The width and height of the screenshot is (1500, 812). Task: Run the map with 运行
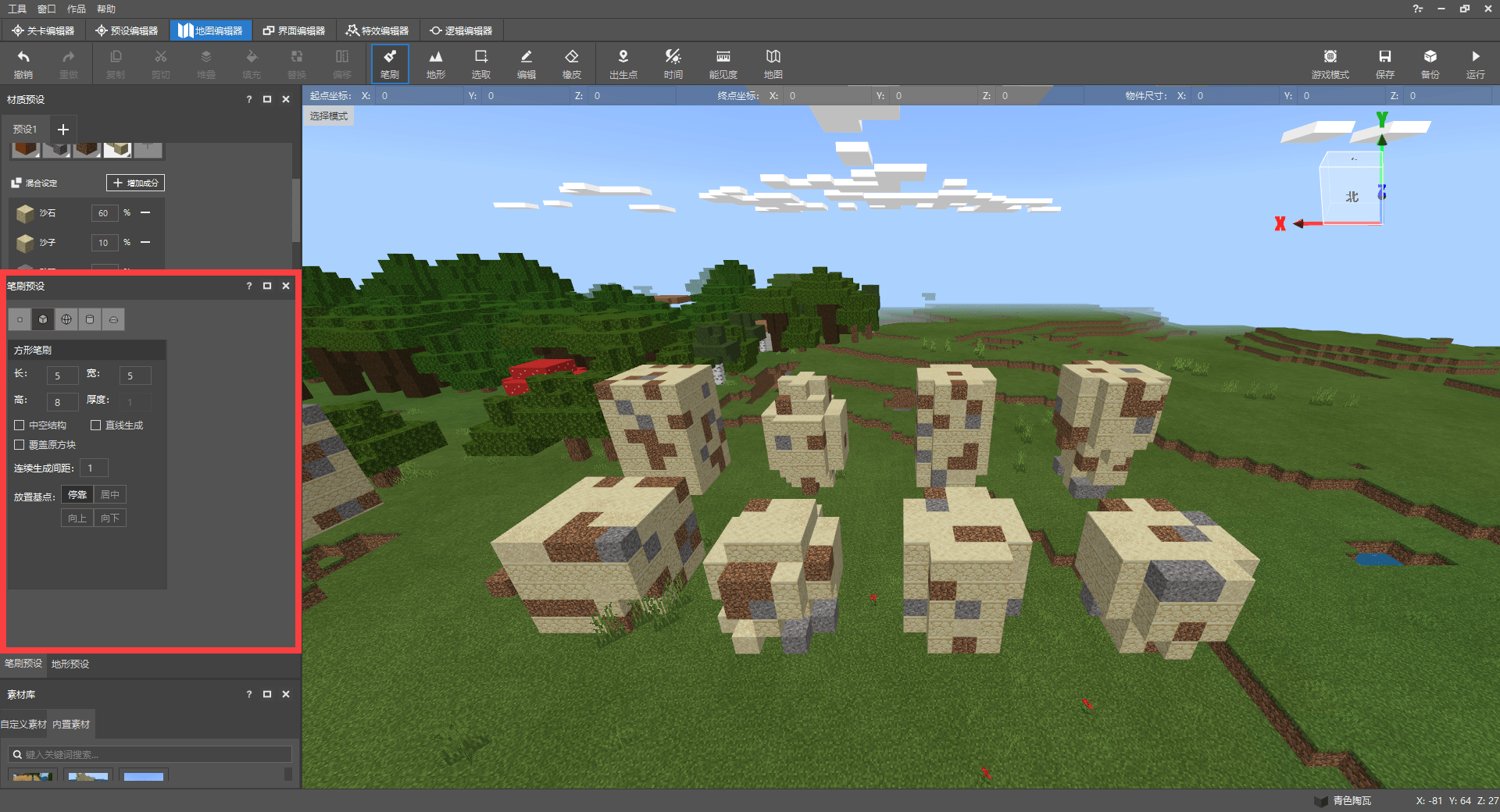point(1475,64)
